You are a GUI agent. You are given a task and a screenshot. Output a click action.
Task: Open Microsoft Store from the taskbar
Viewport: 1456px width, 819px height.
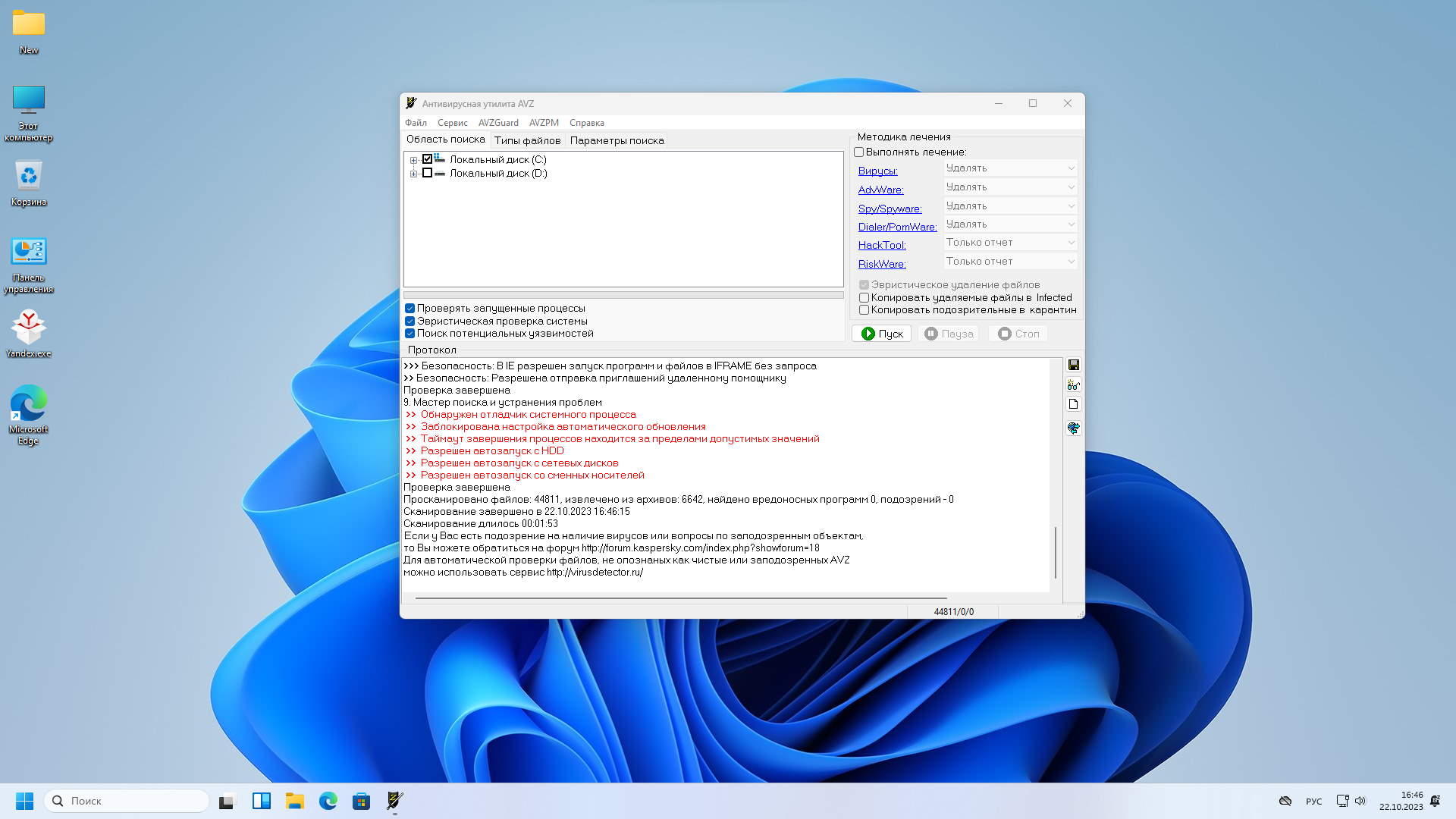point(361,801)
